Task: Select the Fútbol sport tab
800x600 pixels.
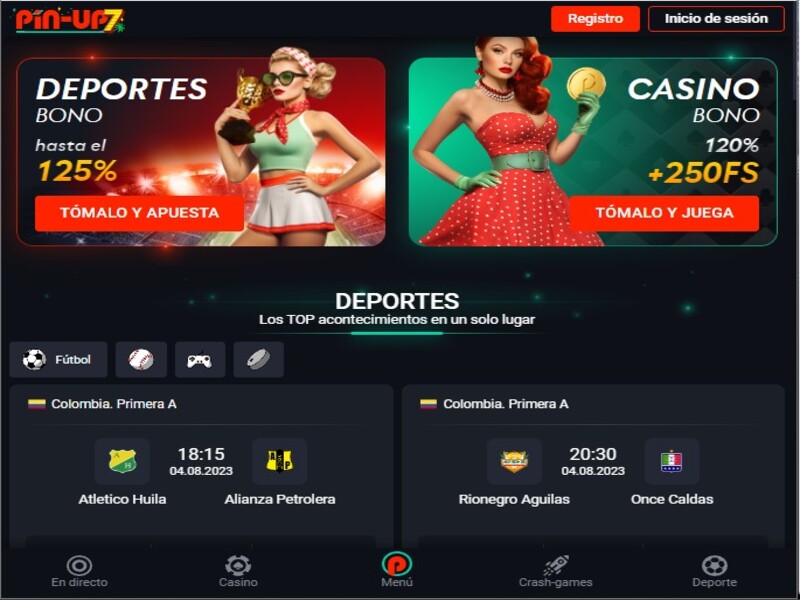Action: tap(58, 360)
